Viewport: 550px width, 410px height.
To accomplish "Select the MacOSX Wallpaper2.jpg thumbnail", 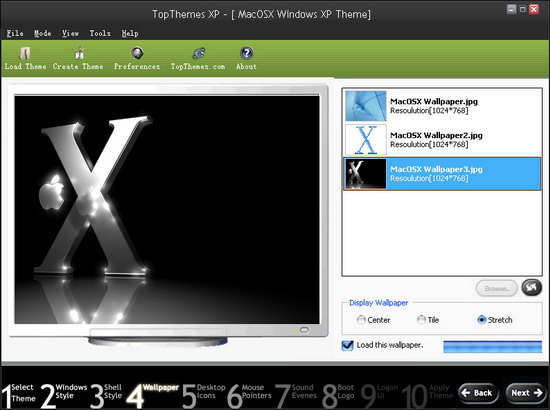I will [365, 140].
